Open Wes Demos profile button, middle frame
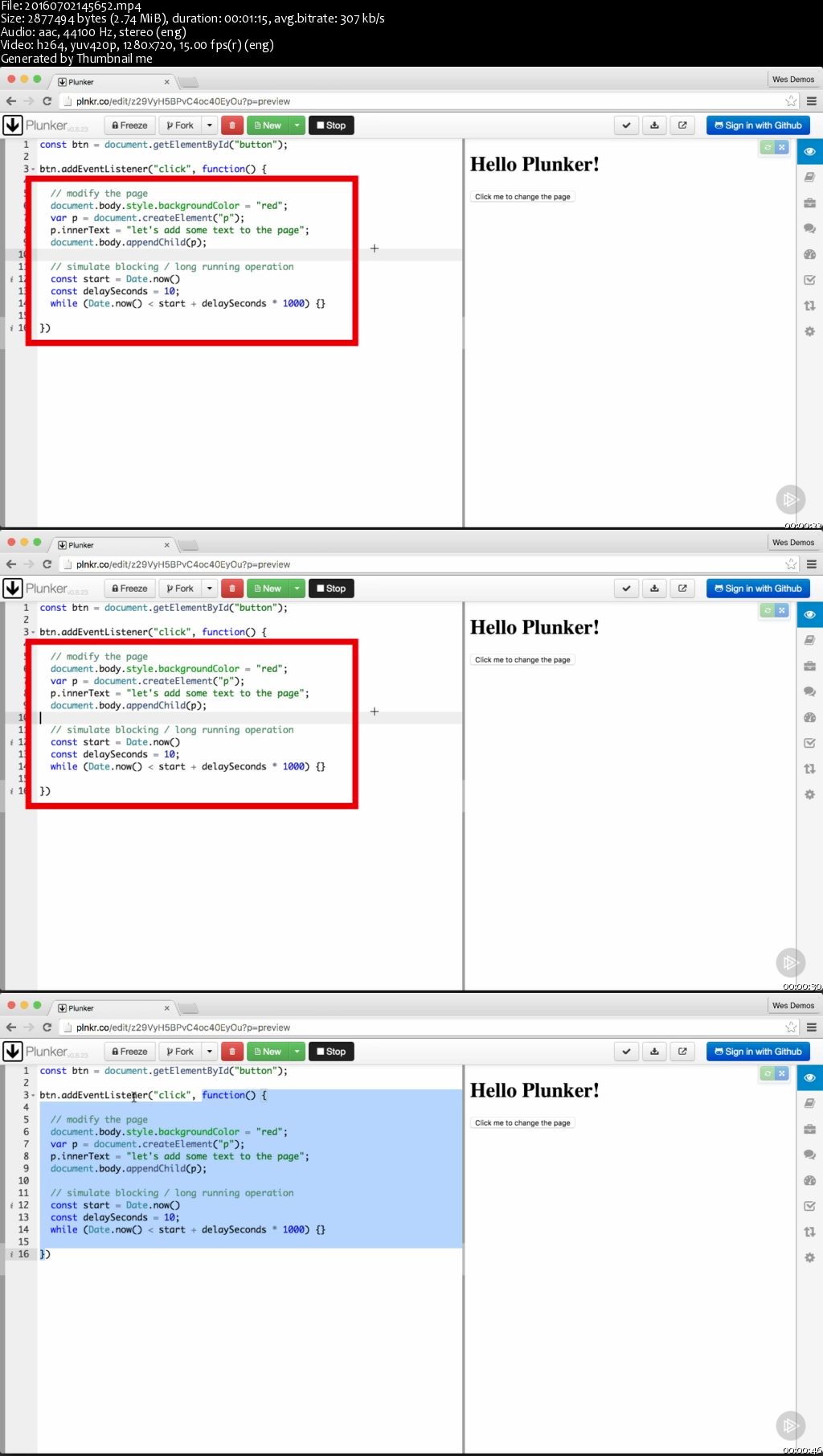The width and height of the screenshot is (823, 1456). coord(793,543)
